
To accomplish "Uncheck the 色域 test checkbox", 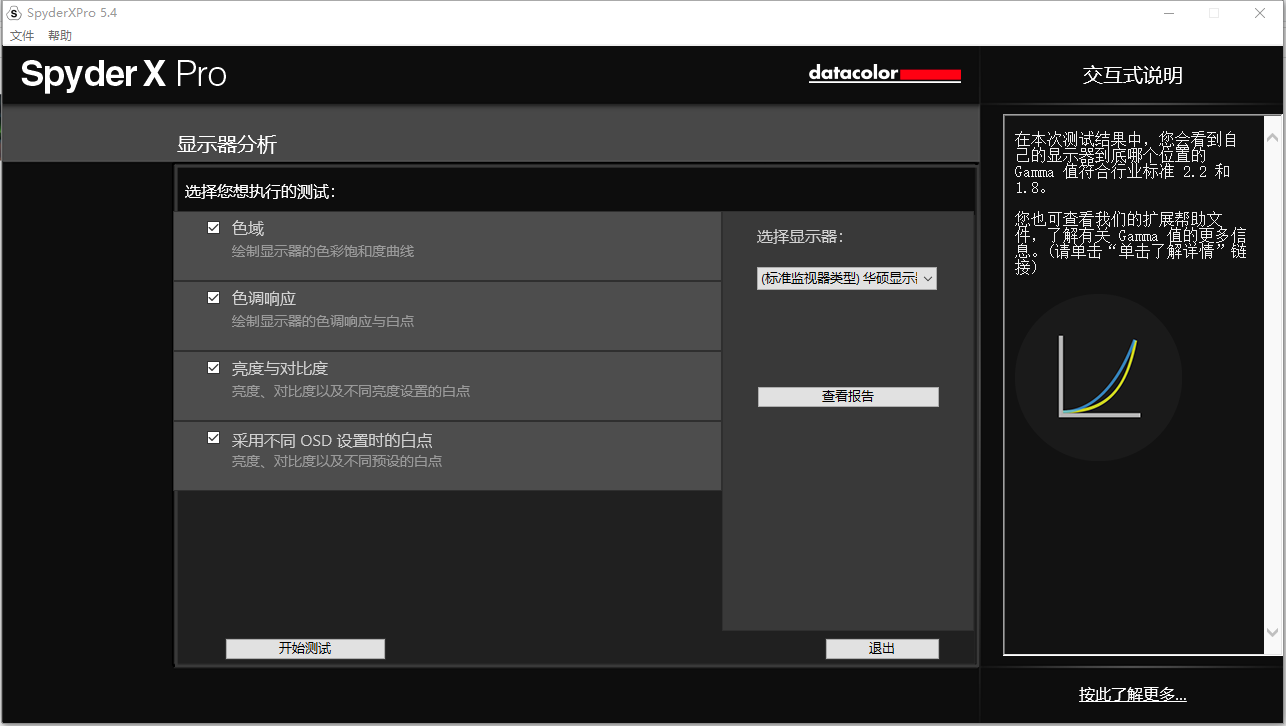I will point(213,228).
